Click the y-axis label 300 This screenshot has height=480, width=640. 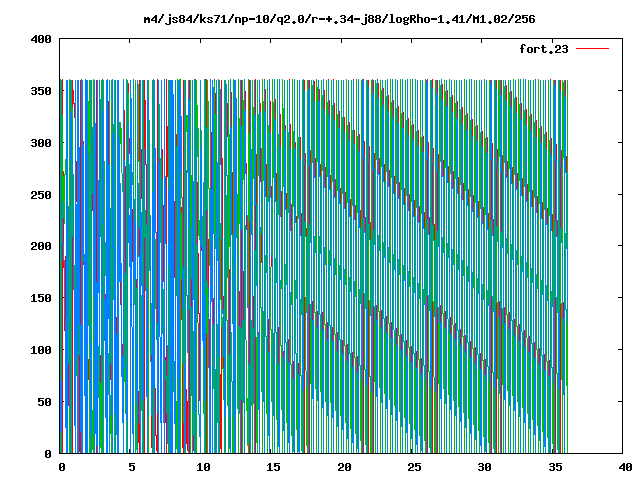click(x=41, y=143)
